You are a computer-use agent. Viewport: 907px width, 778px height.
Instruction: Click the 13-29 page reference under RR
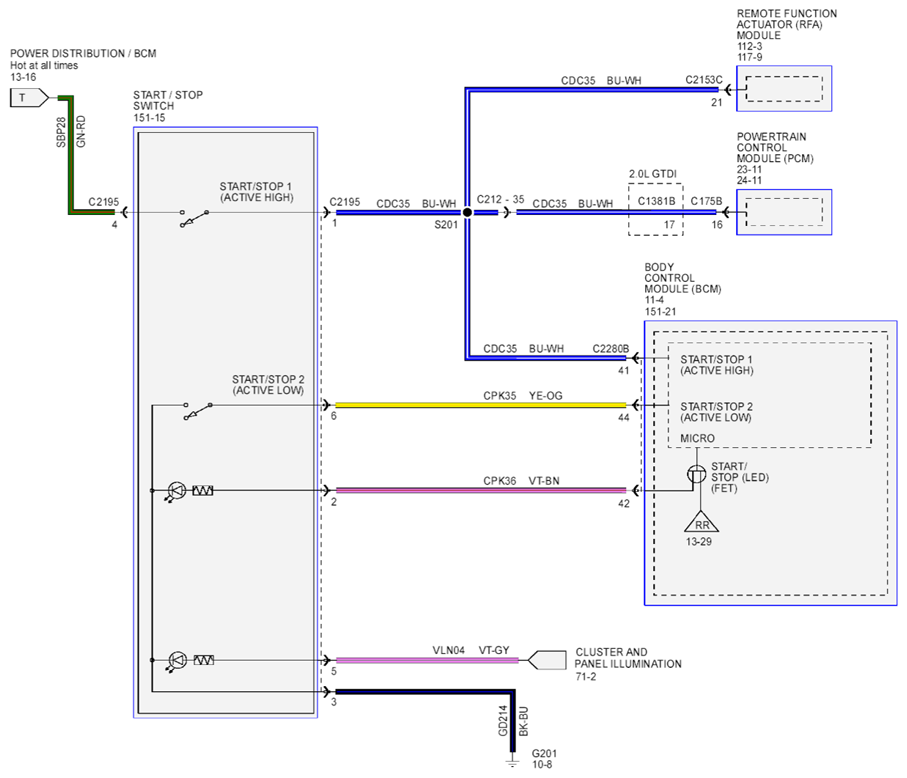[699, 542]
